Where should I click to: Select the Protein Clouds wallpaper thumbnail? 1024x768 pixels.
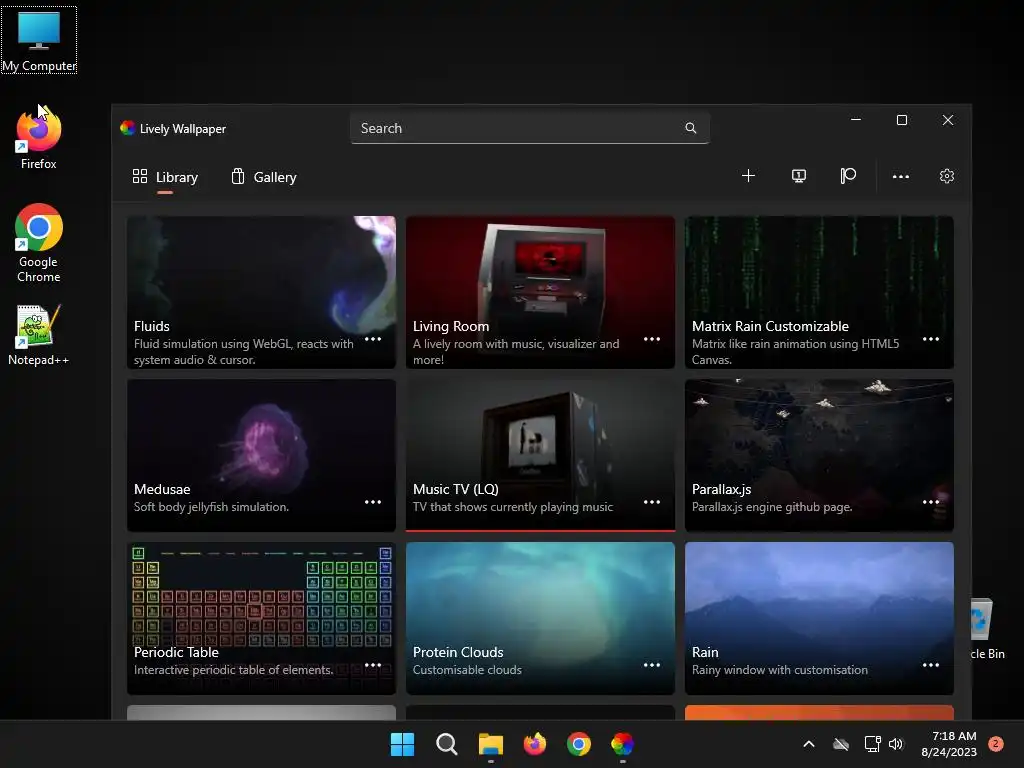(540, 618)
